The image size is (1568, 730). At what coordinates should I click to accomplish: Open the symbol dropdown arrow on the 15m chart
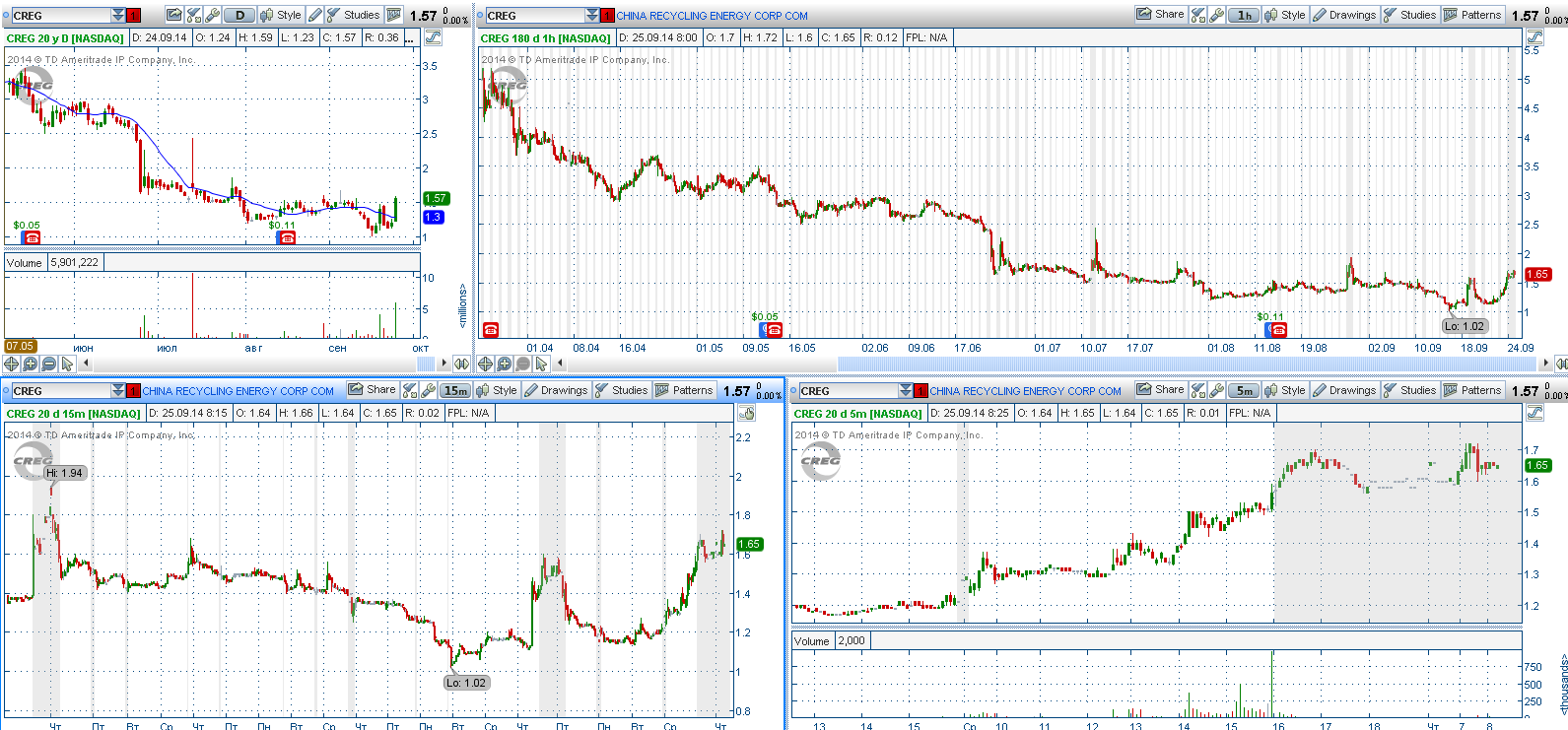coord(118,390)
